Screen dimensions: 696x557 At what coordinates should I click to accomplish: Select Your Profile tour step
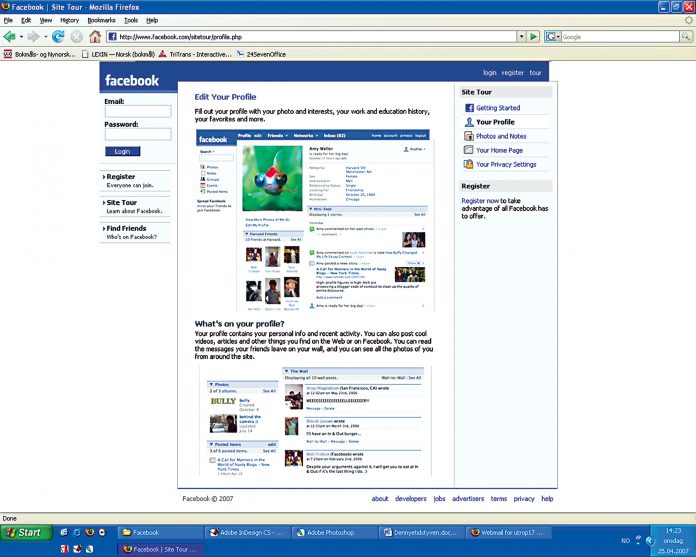click(x=495, y=122)
